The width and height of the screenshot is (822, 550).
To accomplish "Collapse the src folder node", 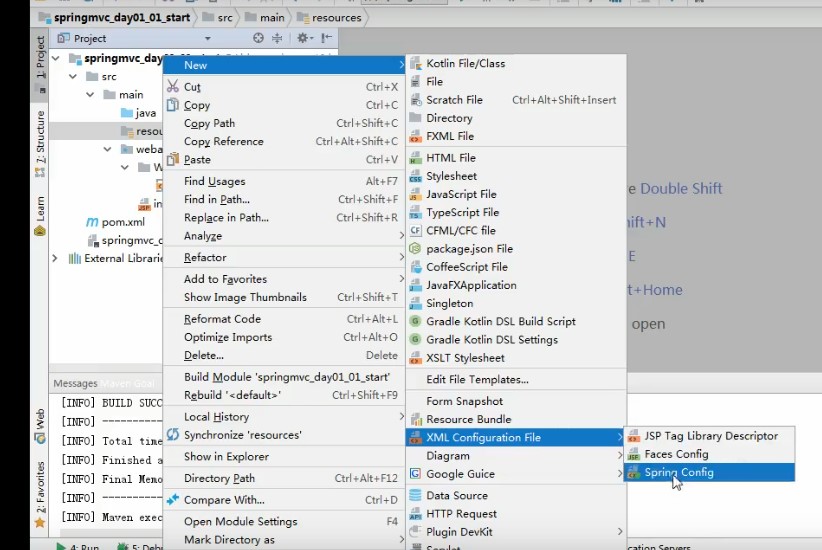I will tap(73, 77).
